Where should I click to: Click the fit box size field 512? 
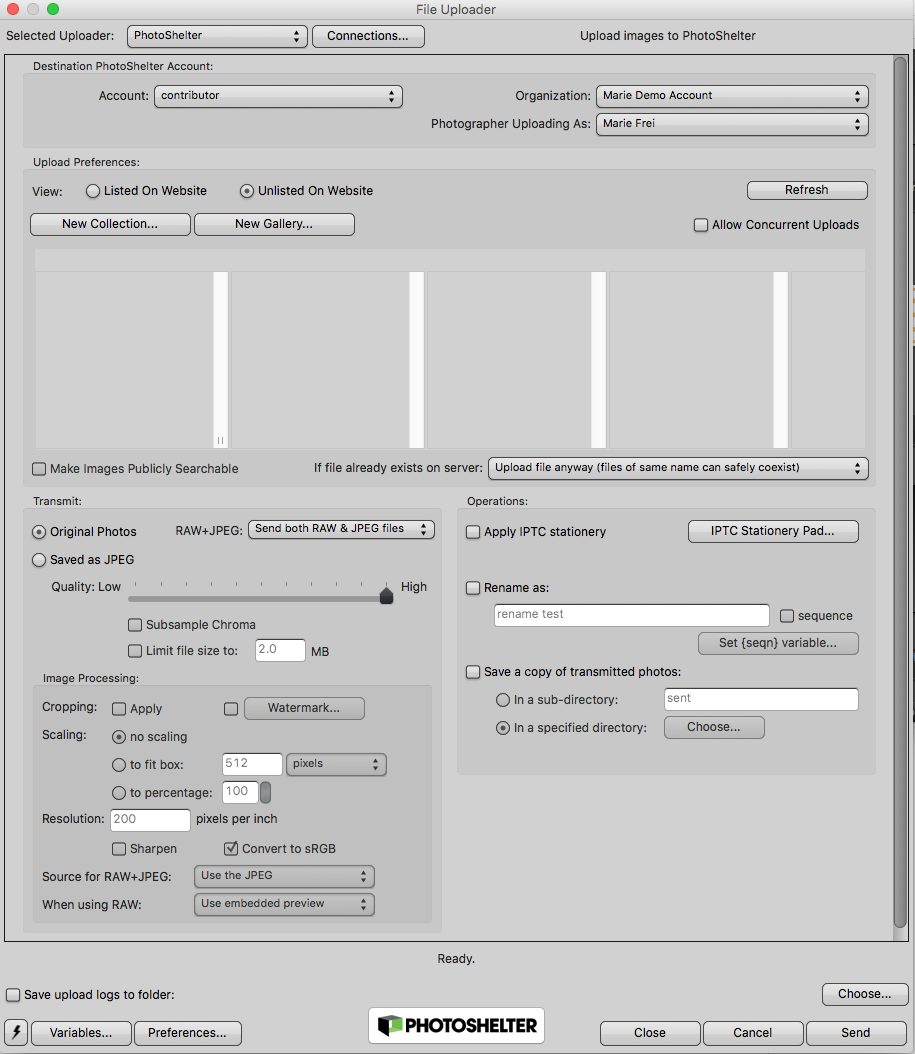coord(252,764)
